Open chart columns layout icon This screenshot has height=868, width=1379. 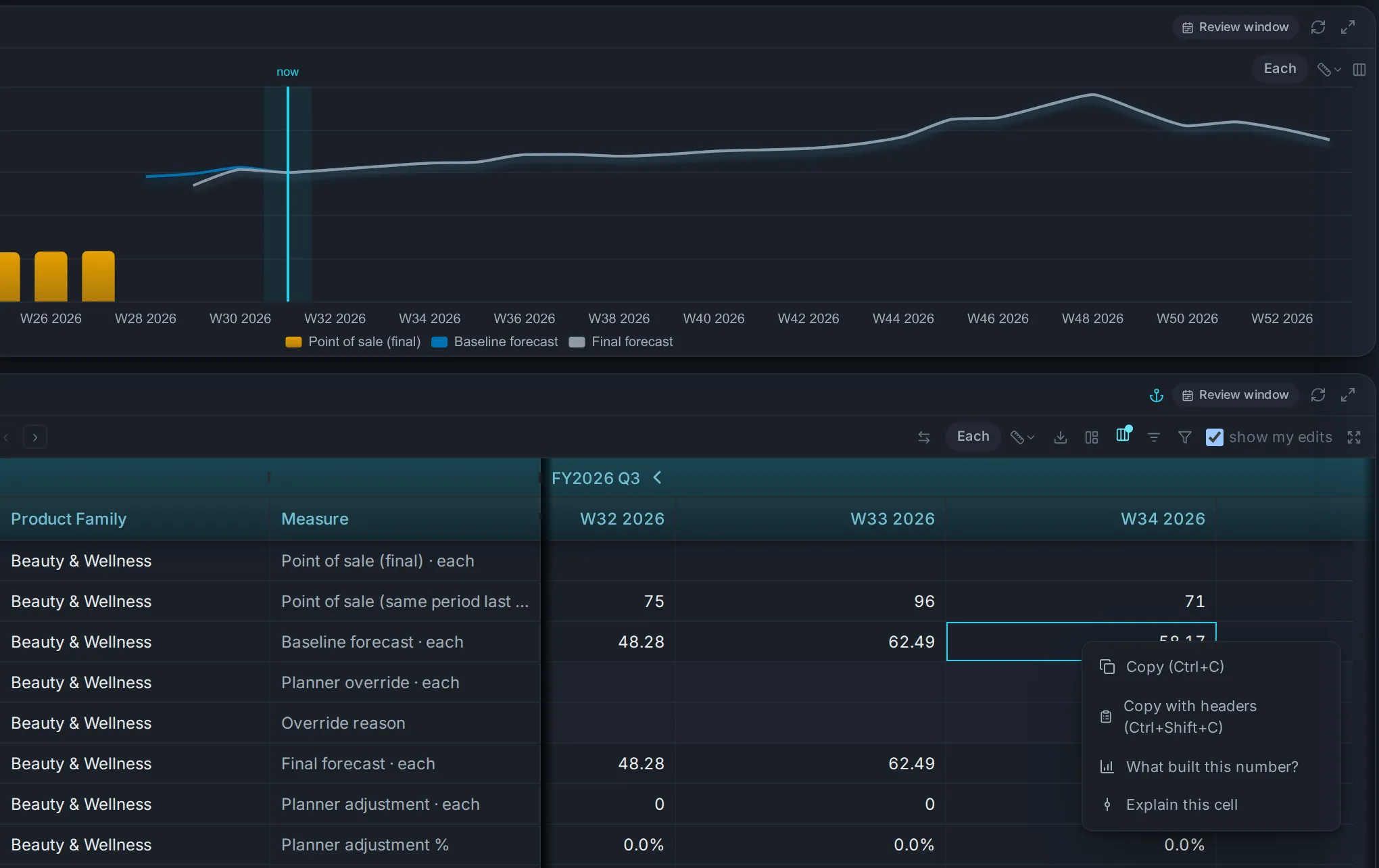coord(1359,69)
